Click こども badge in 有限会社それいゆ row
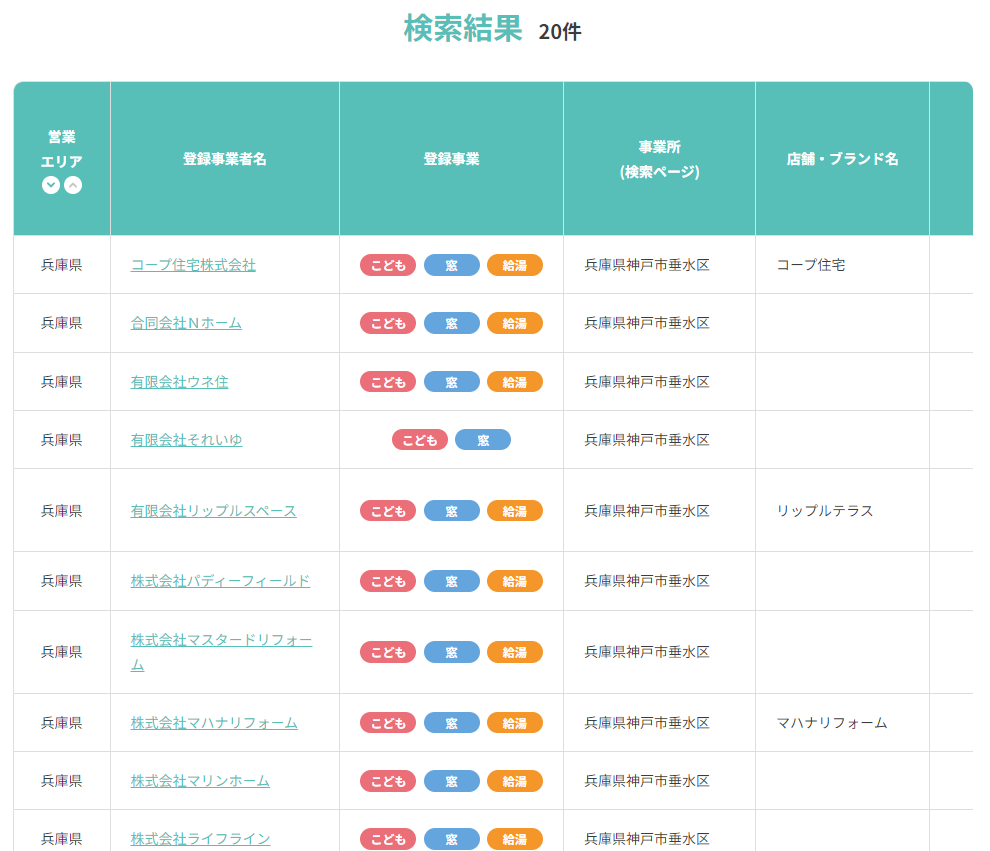 click(x=420, y=440)
